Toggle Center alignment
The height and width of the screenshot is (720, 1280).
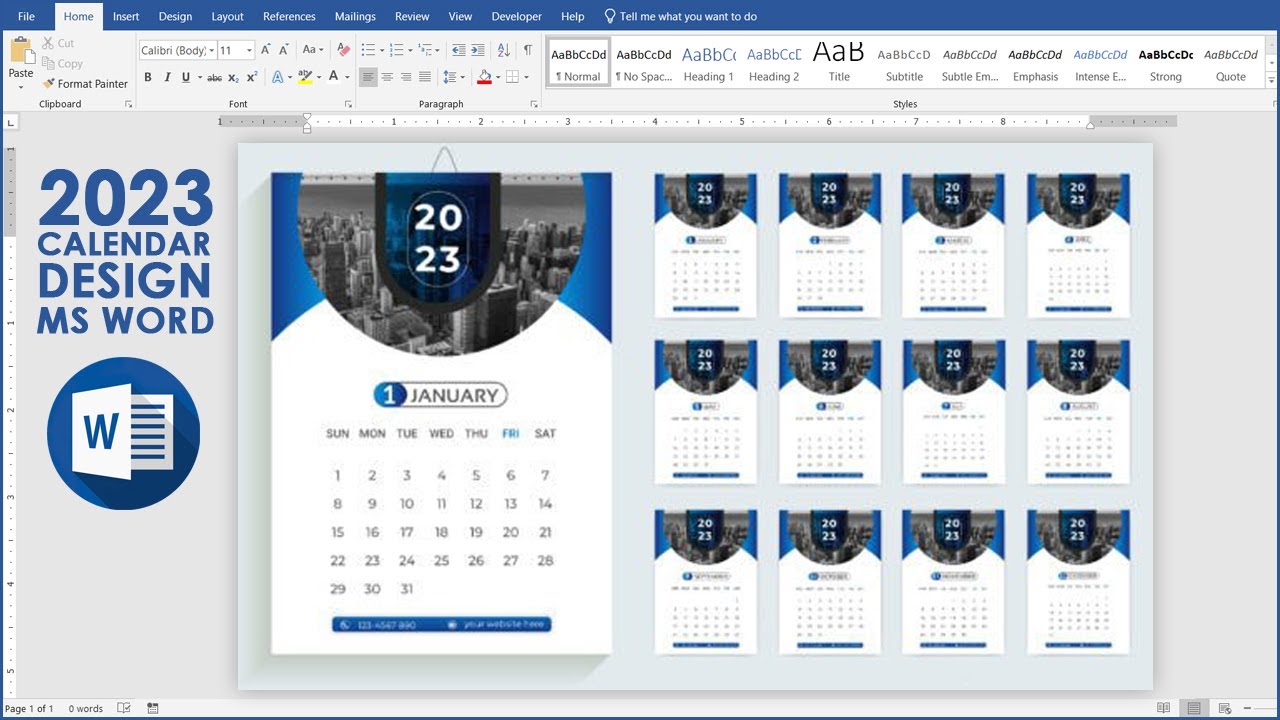coord(387,77)
